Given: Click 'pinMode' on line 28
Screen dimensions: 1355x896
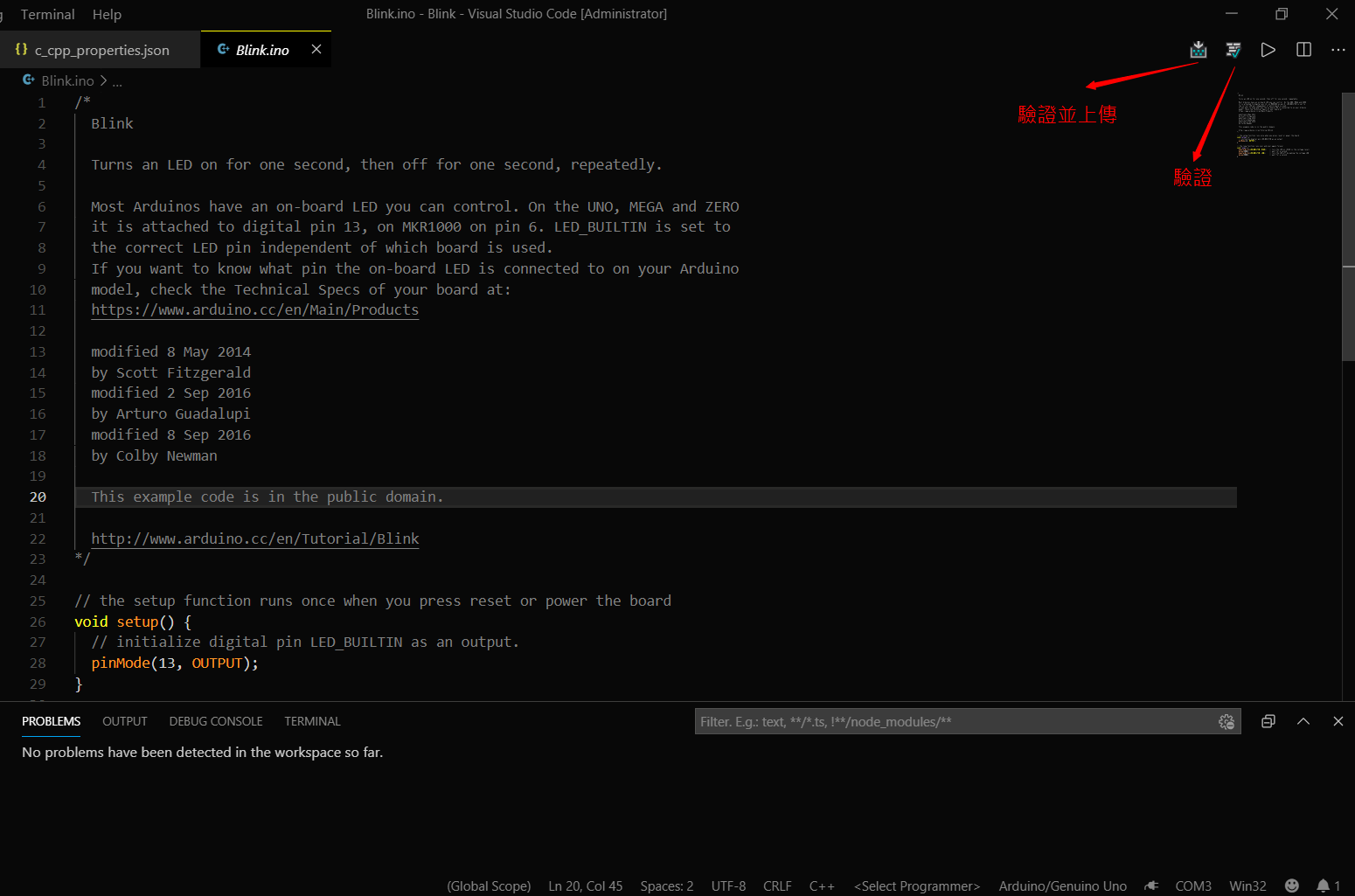Looking at the screenshot, I should click(121, 663).
